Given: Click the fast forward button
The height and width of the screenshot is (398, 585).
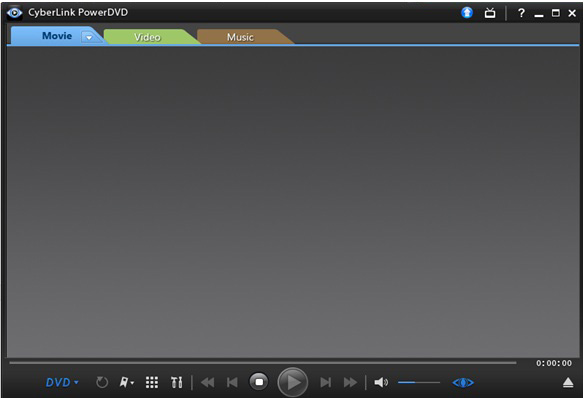Looking at the screenshot, I should click(x=350, y=382).
